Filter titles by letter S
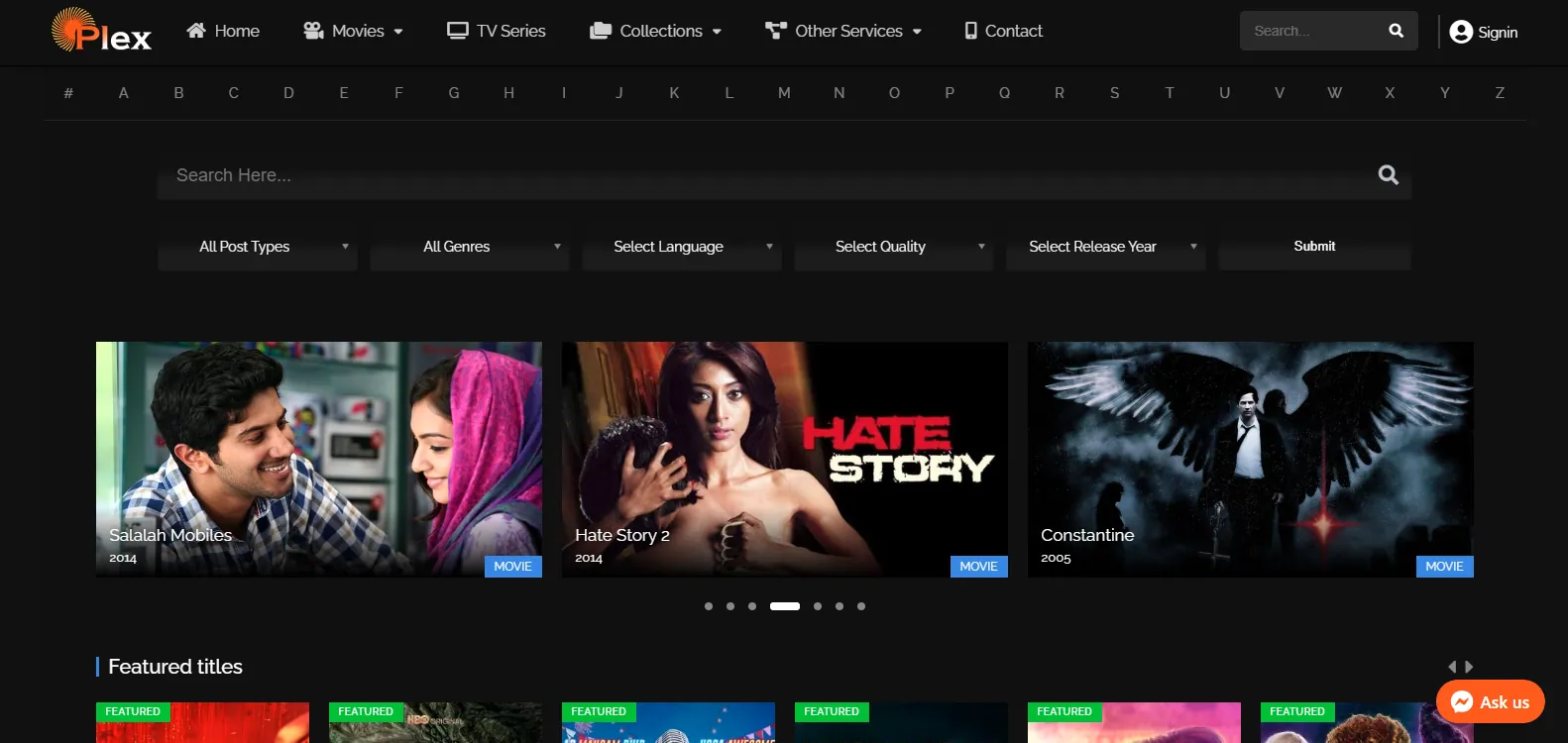Screen dimensions: 1568x743 point(1115,93)
